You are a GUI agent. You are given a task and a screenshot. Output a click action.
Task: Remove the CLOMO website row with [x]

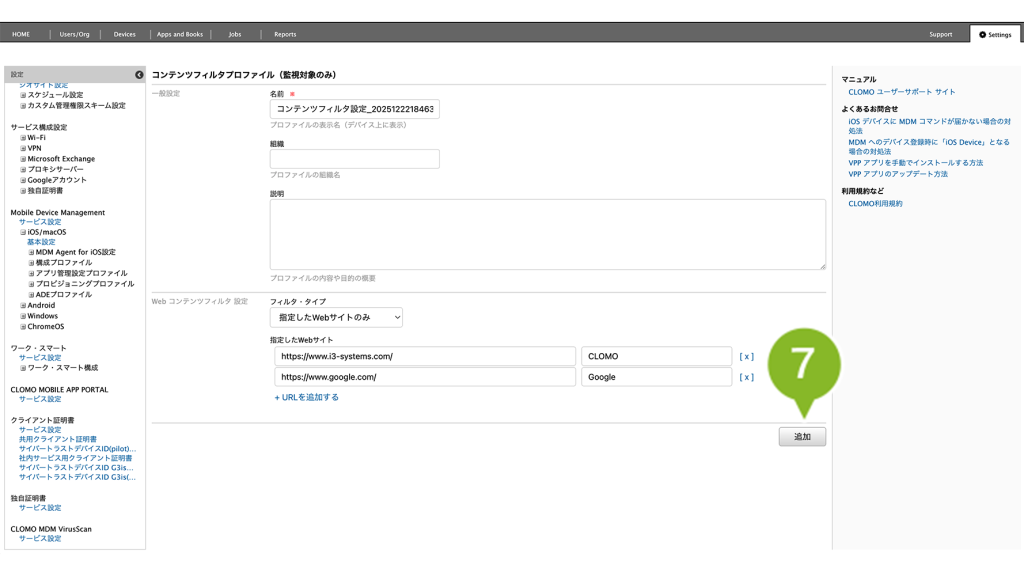coord(746,356)
